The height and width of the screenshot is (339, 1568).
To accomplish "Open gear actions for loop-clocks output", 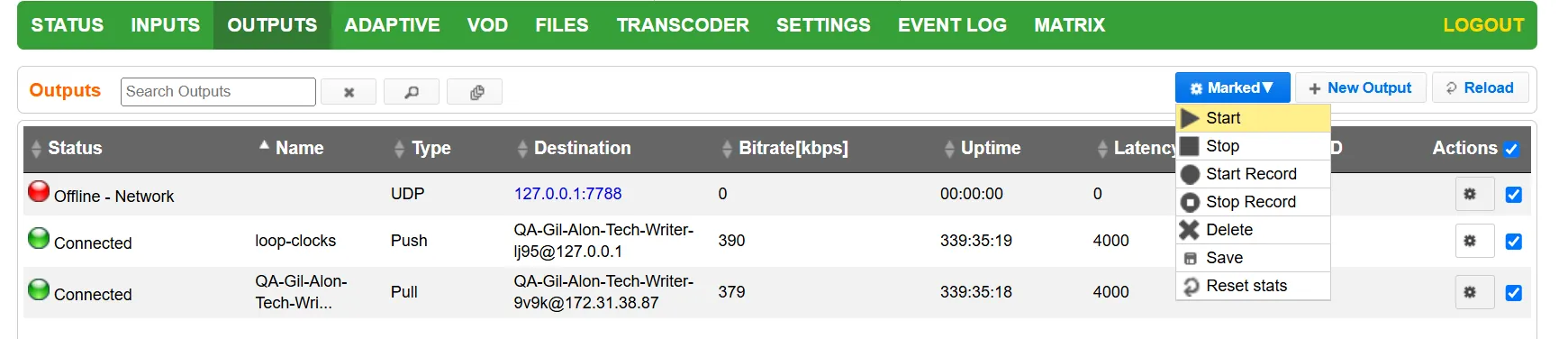I will pyautogui.click(x=1474, y=241).
